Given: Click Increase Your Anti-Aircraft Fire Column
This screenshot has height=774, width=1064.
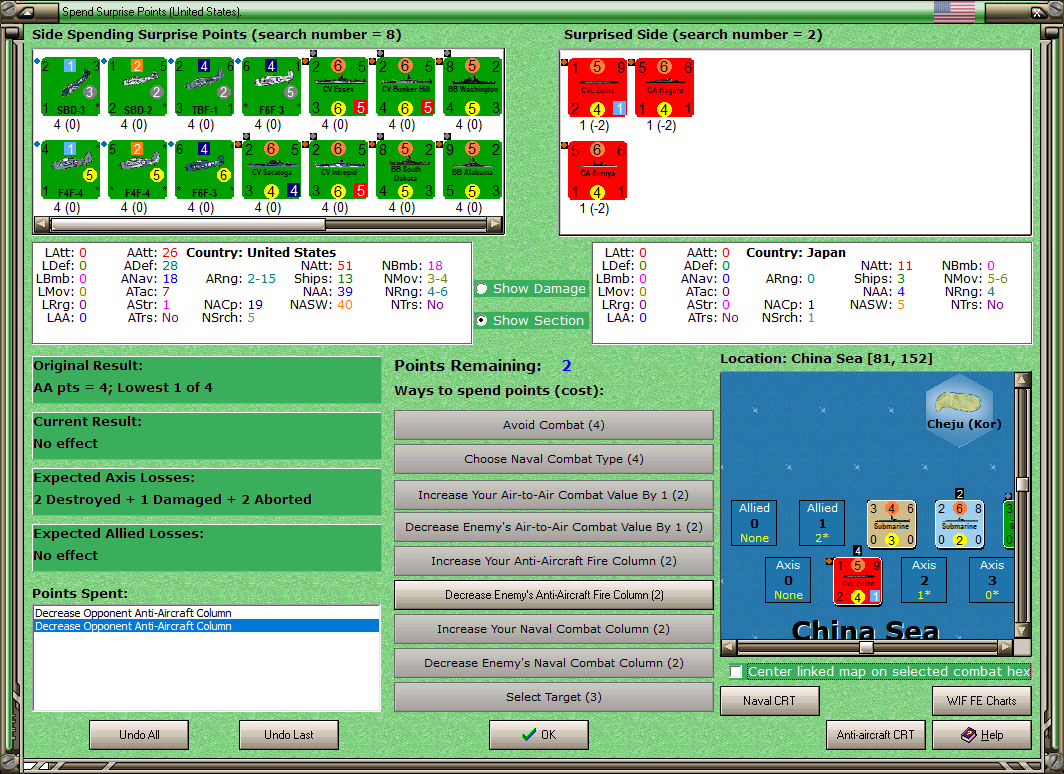Looking at the screenshot, I should [554, 561].
